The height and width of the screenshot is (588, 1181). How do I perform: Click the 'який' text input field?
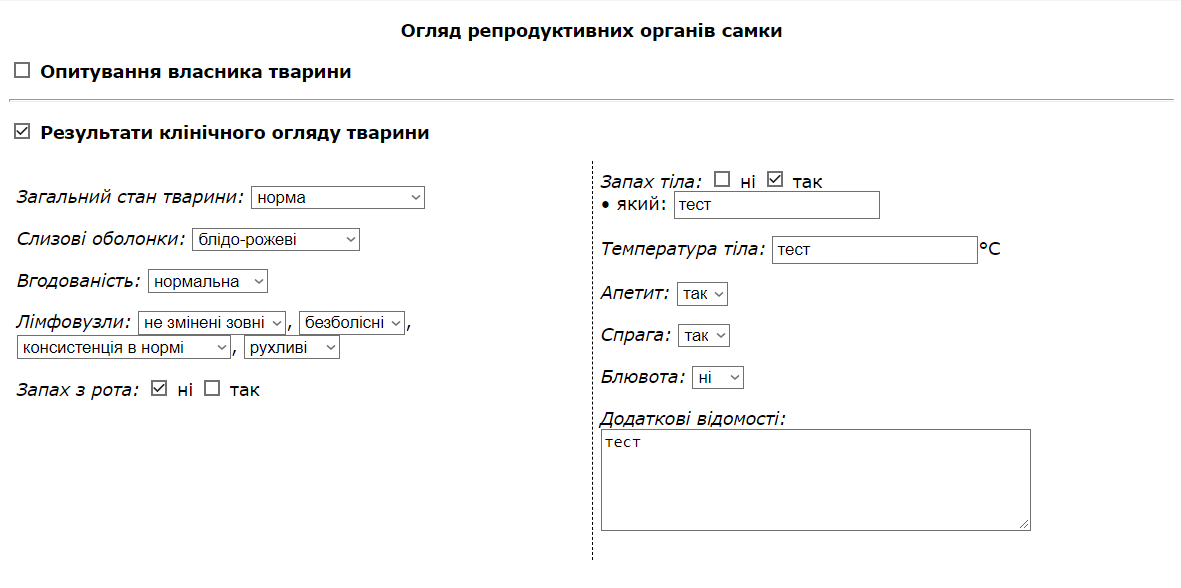(776, 206)
